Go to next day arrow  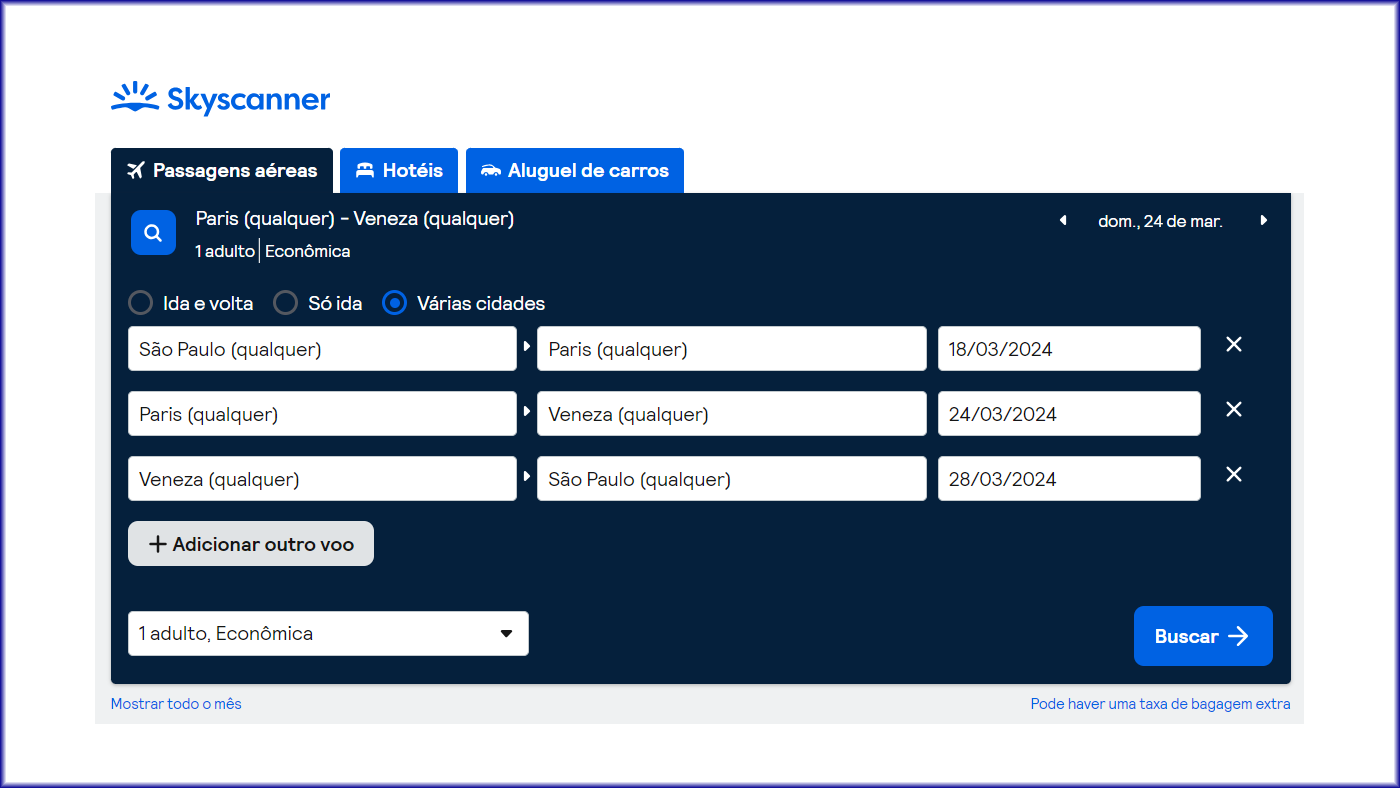point(1264,221)
